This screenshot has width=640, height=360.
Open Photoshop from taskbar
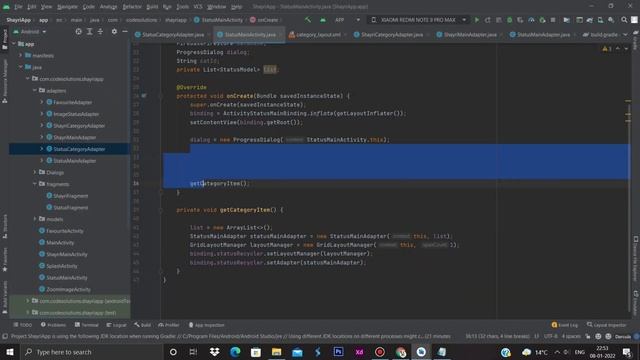(338, 352)
